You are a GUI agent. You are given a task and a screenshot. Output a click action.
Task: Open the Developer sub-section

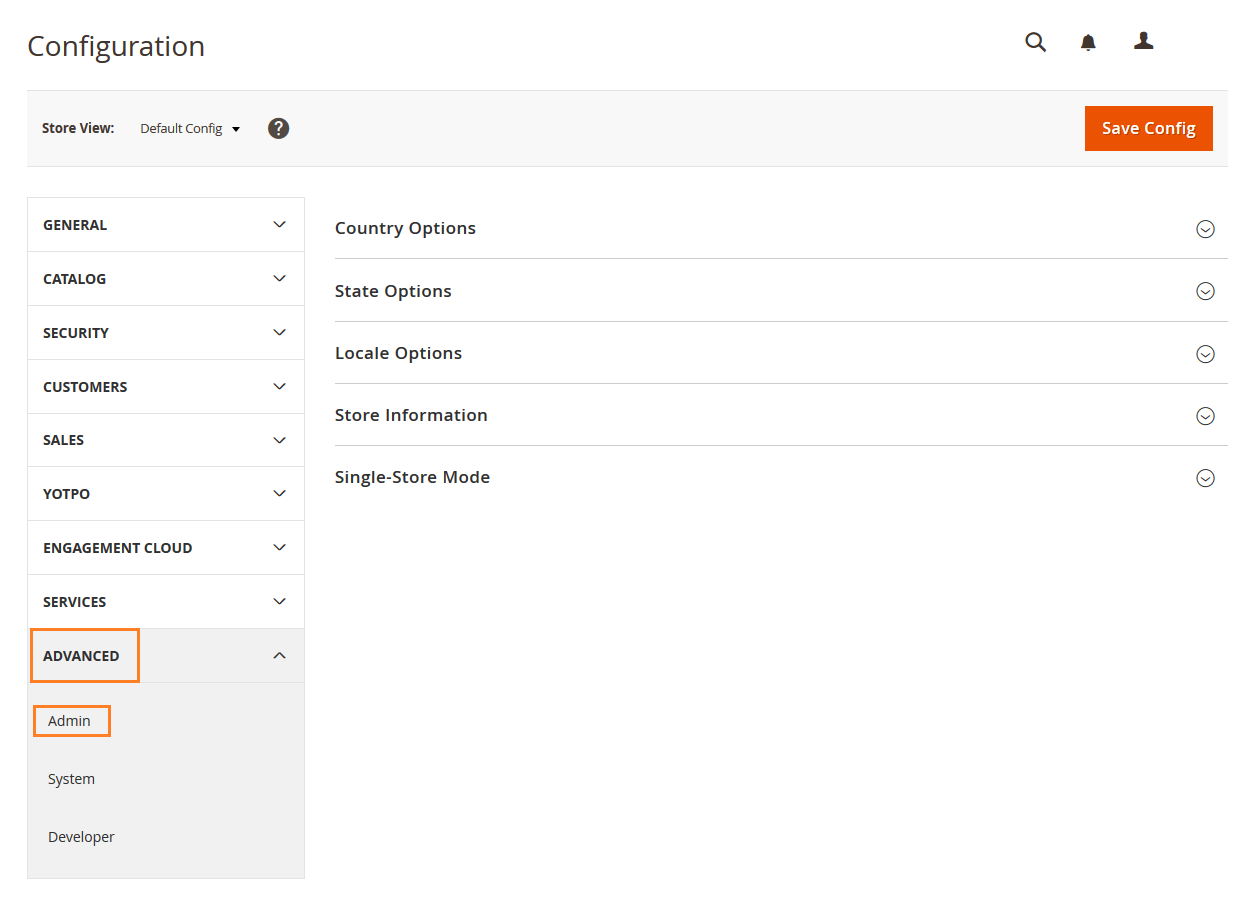coord(81,836)
